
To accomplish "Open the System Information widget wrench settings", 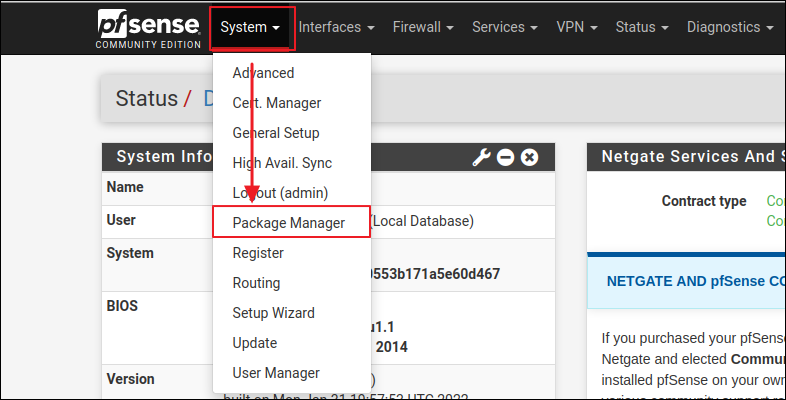I will tap(481, 157).
